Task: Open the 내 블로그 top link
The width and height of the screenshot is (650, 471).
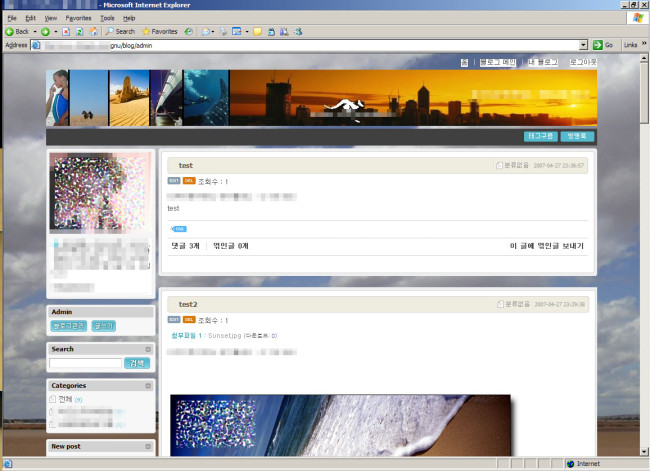Action: [x=542, y=62]
